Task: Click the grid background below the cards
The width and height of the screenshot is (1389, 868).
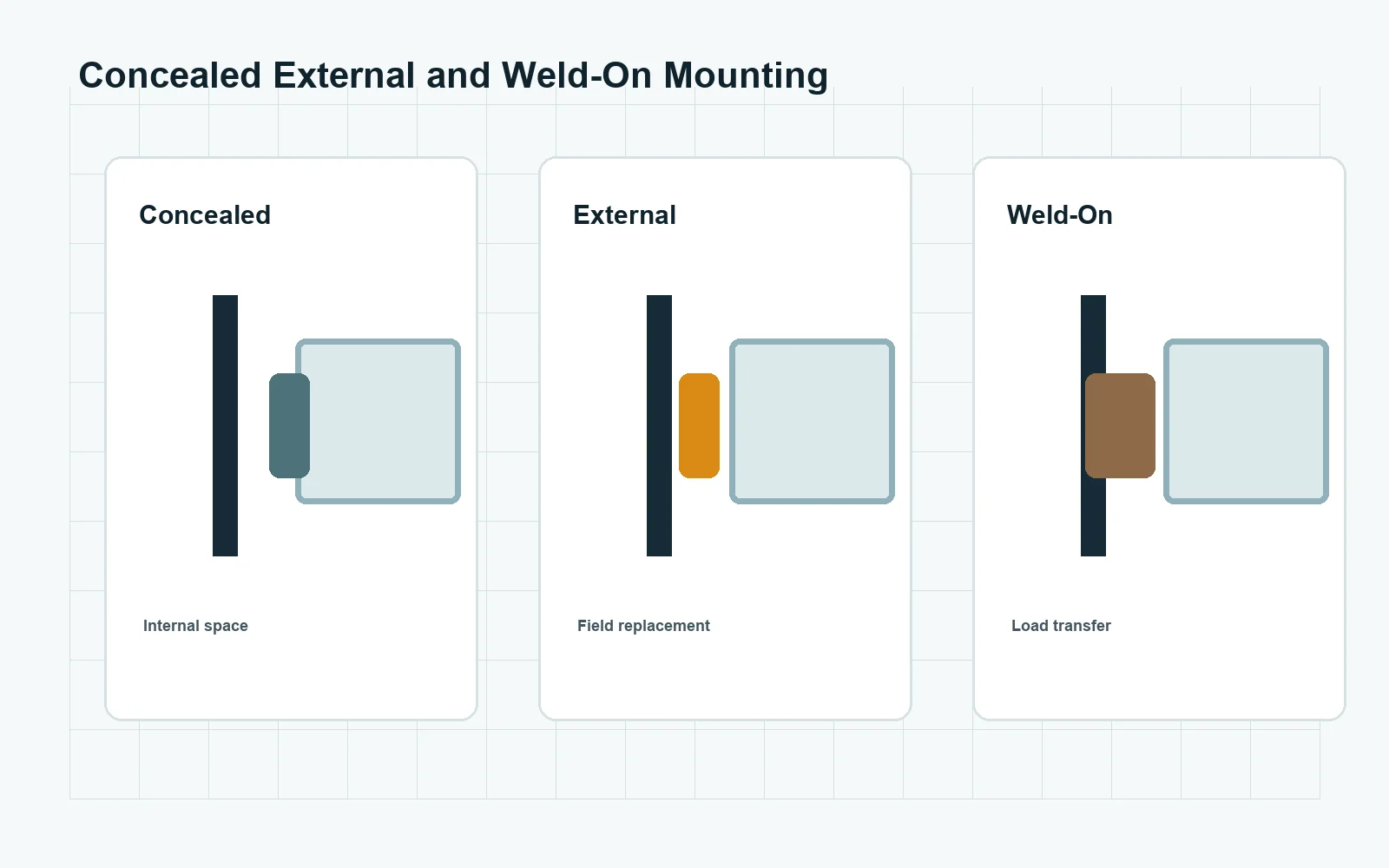Action: (694, 761)
